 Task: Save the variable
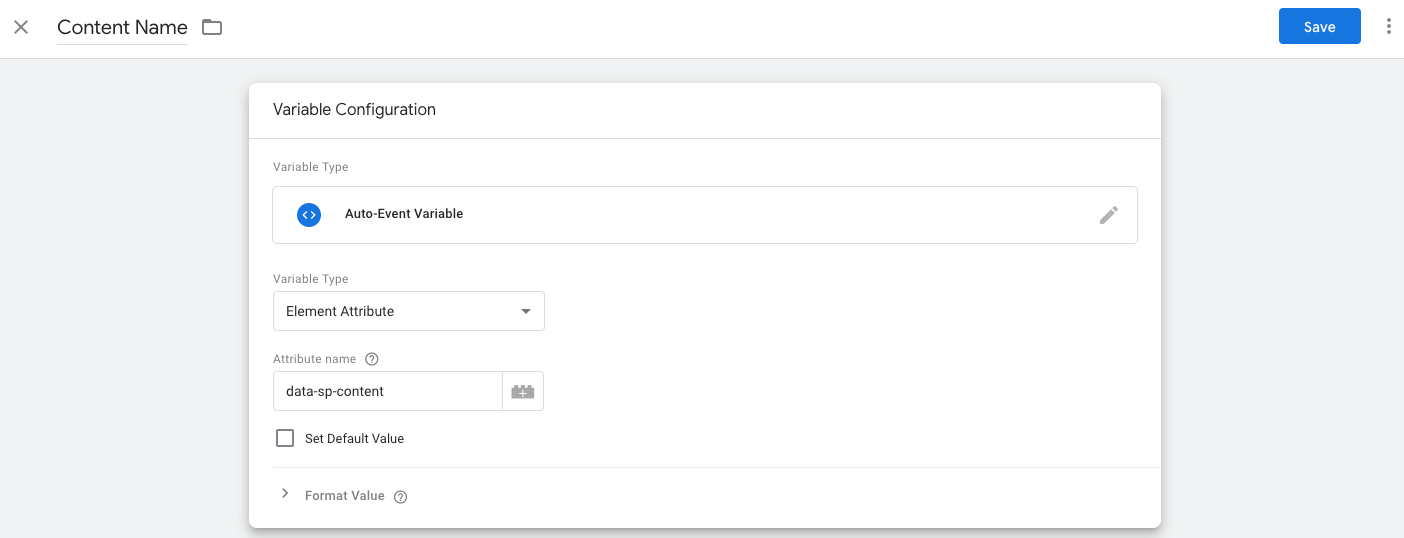tap(1319, 27)
